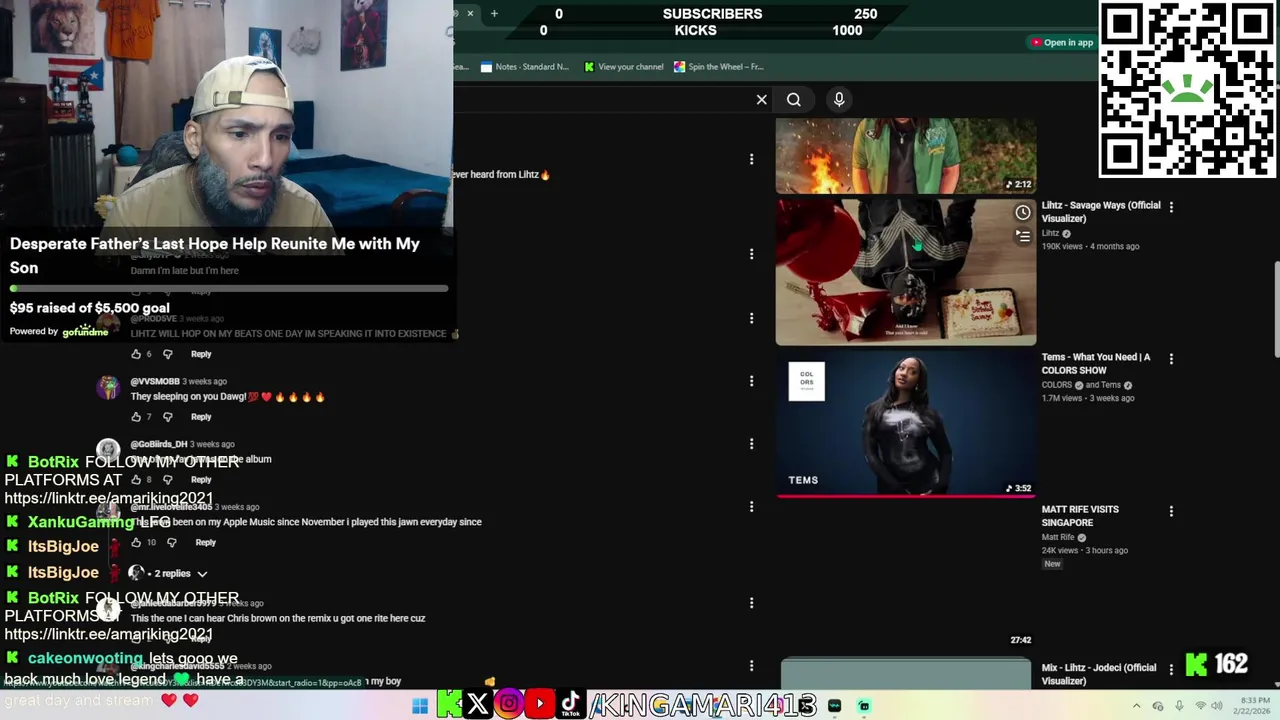The image size is (1280, 720).
Task: Click the X logo on taskbar
Action: pos(478,705)
